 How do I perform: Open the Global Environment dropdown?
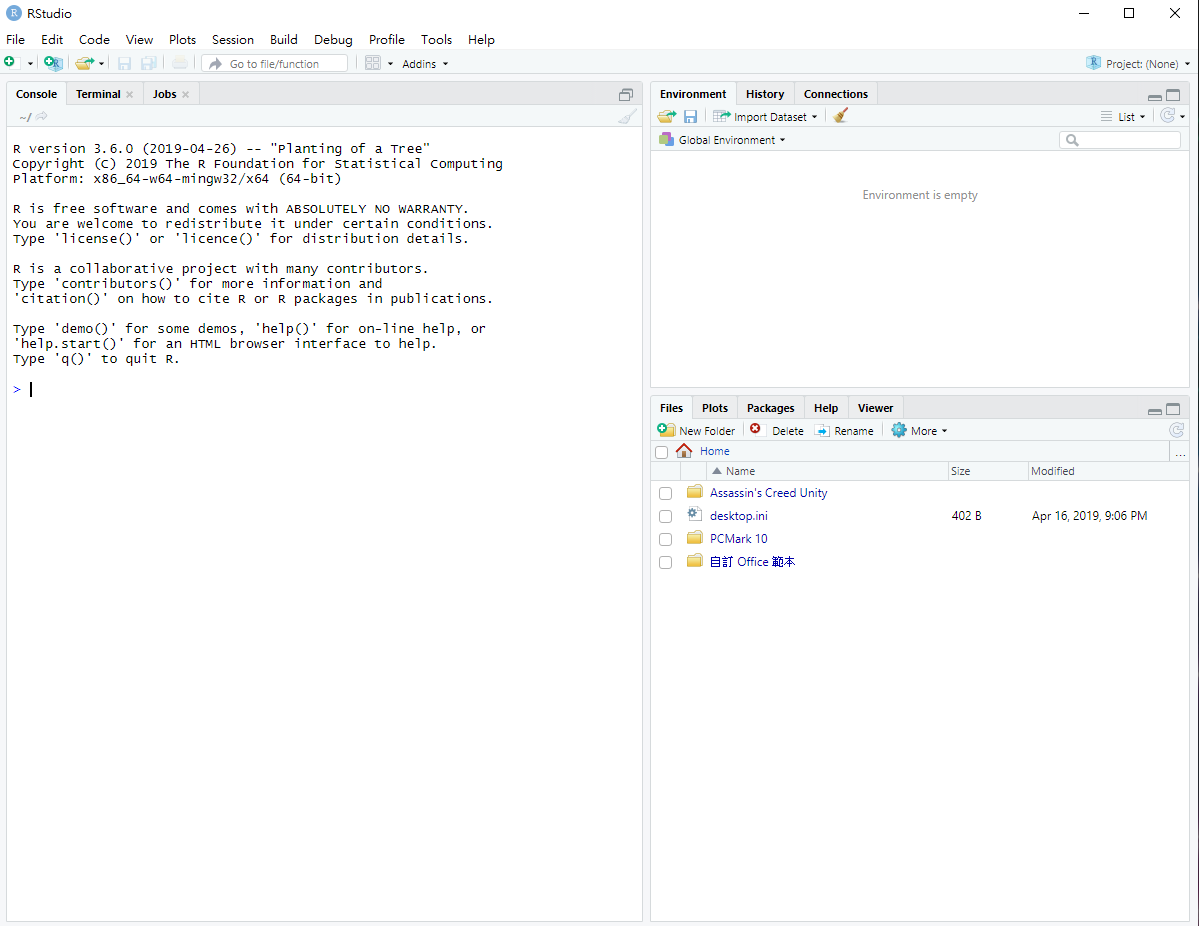coord(723,140)
